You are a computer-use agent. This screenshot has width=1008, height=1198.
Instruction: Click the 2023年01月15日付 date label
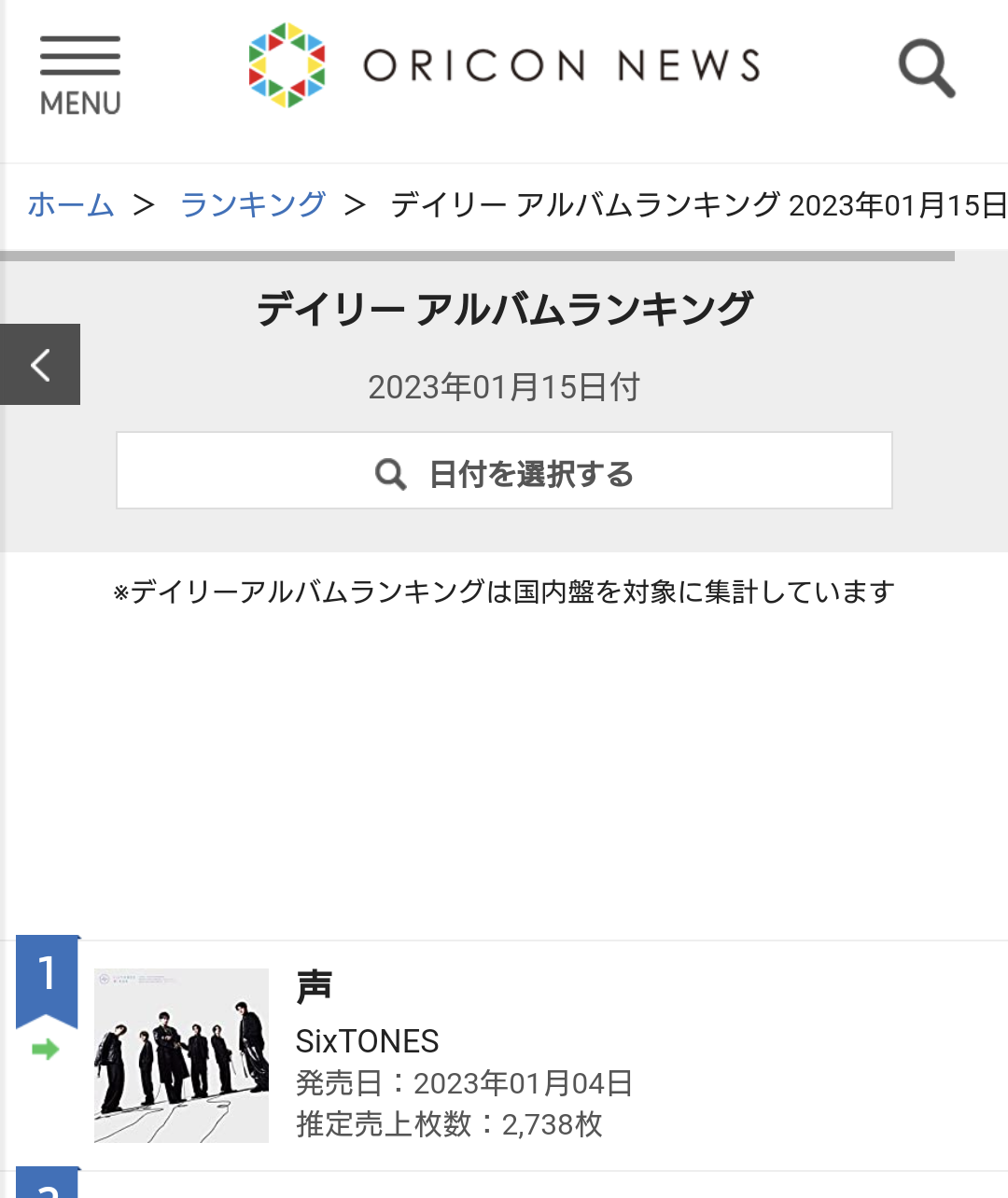(x=504, y=386)
